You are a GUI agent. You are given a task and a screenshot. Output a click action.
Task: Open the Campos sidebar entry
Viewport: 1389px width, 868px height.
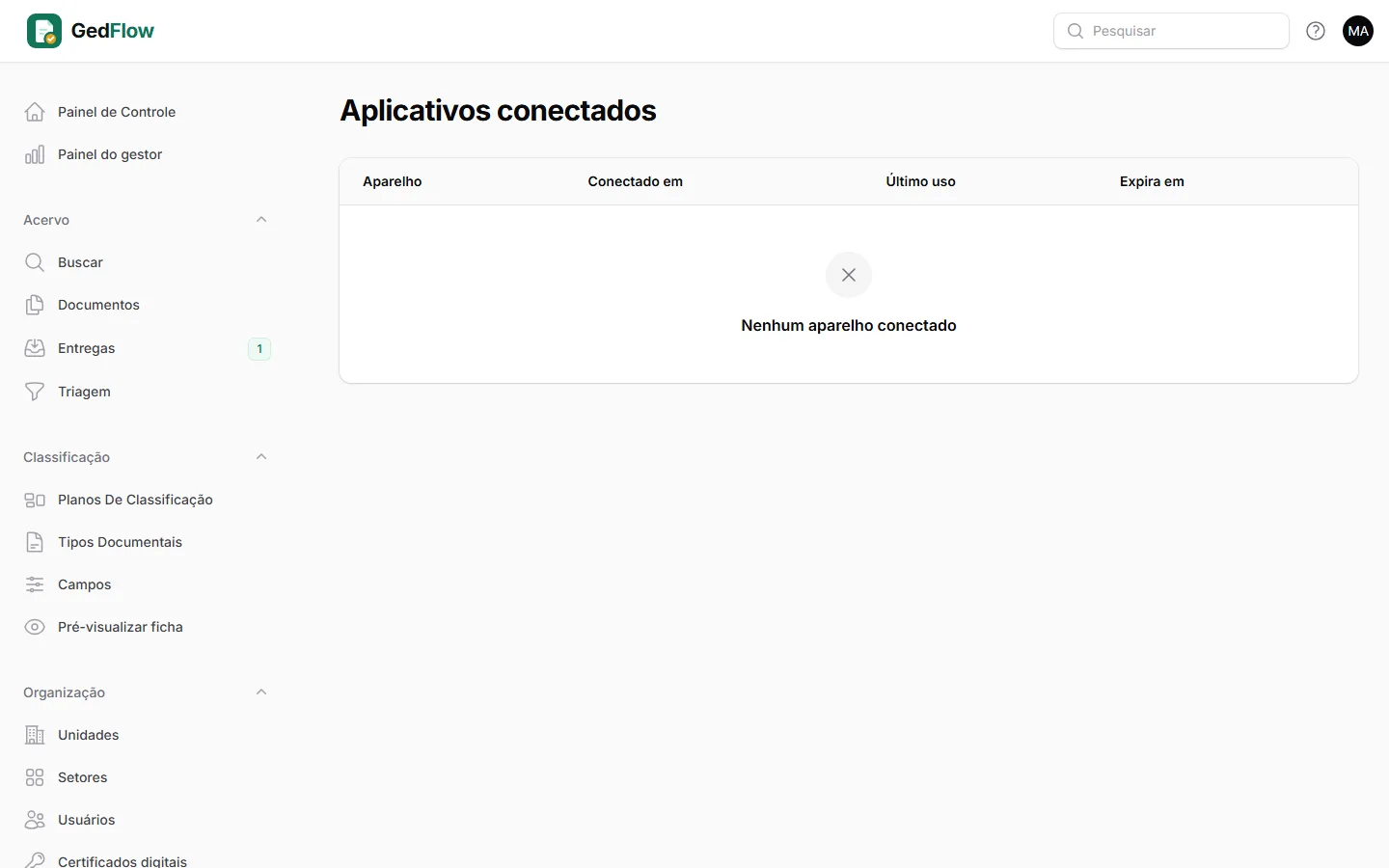[x=147, y=584]
